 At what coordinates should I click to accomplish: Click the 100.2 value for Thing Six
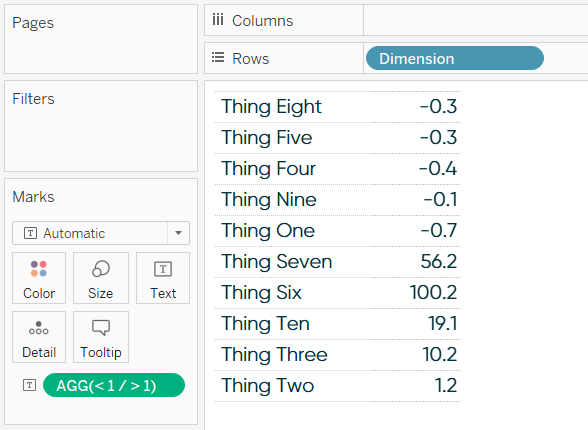pyautogui.click(x=433, y=292)
